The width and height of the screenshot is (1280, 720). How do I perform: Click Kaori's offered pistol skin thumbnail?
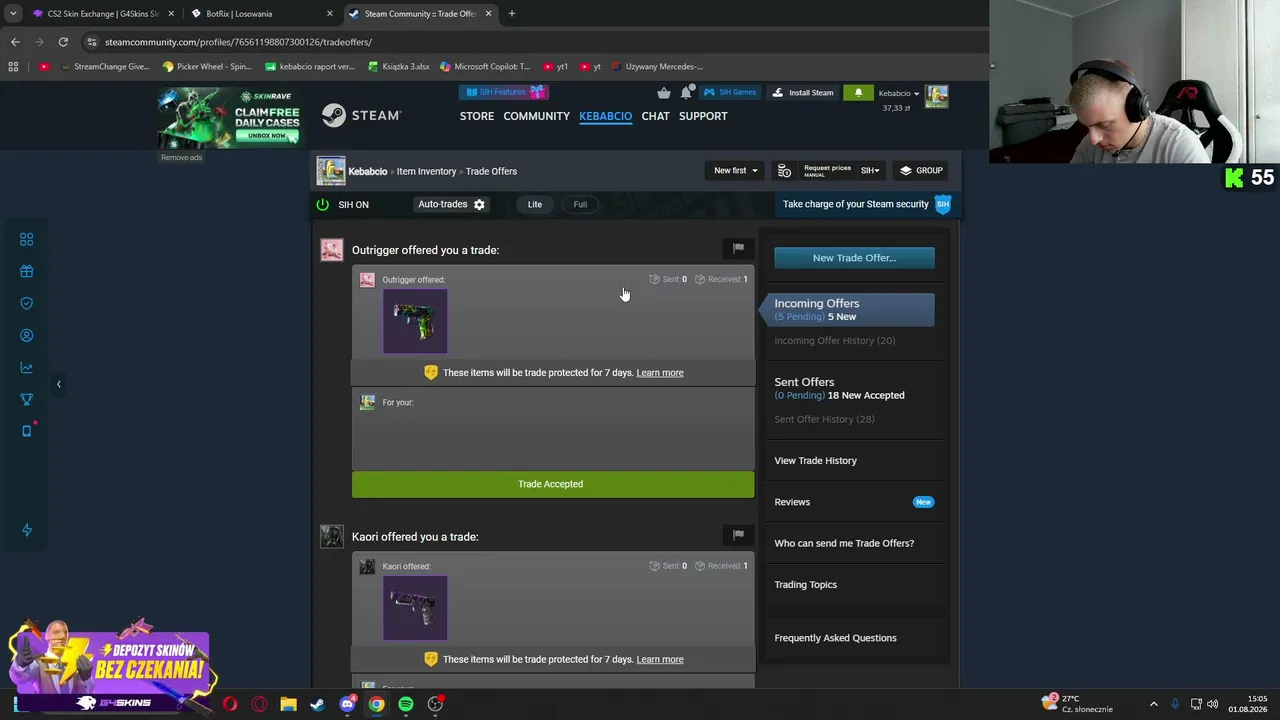[415, 608]
